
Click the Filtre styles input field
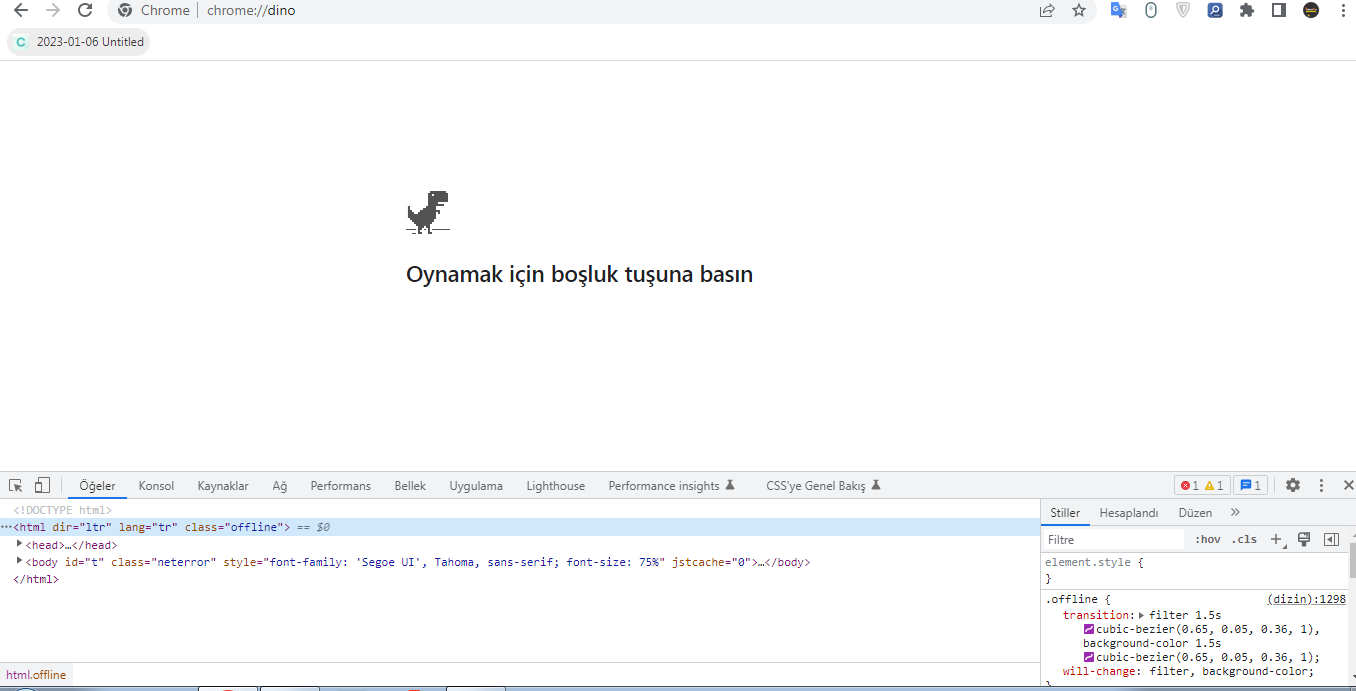click(x=1110, y=539)
